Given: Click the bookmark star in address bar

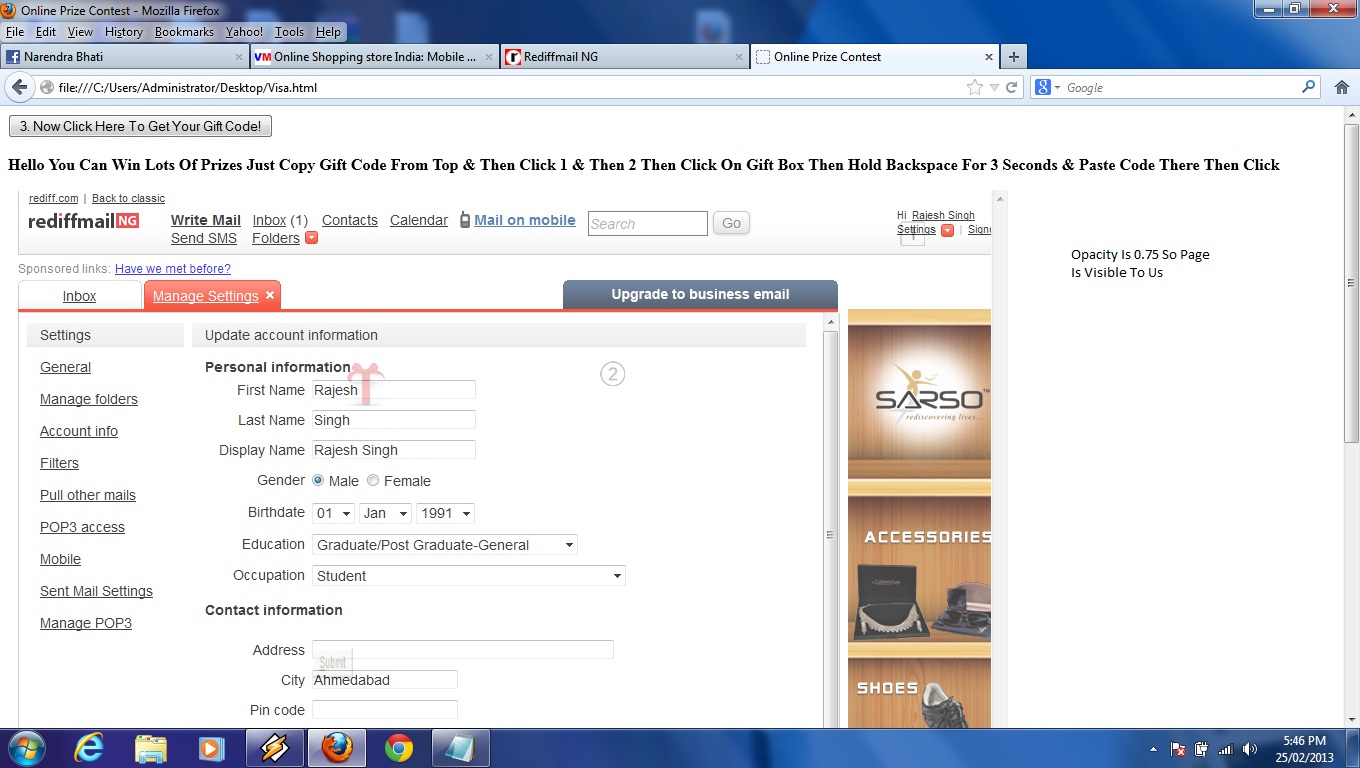Looking at the screenshot, I should pyautogui.click(x=975, y=87).
